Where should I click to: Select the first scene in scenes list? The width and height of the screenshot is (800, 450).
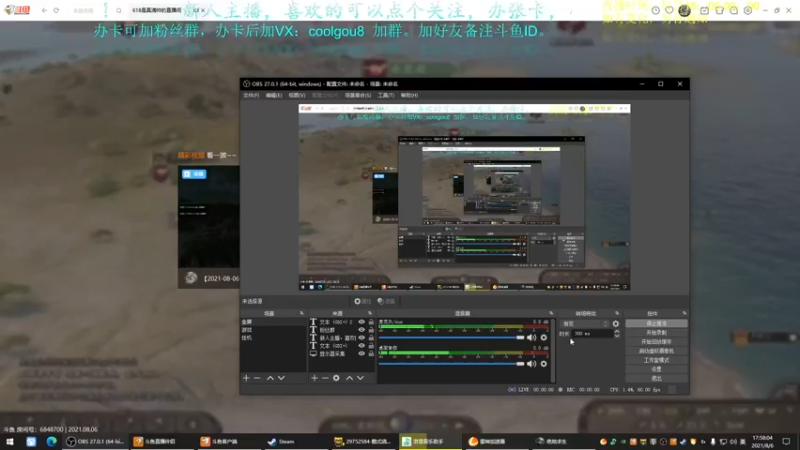coord(273,322)
